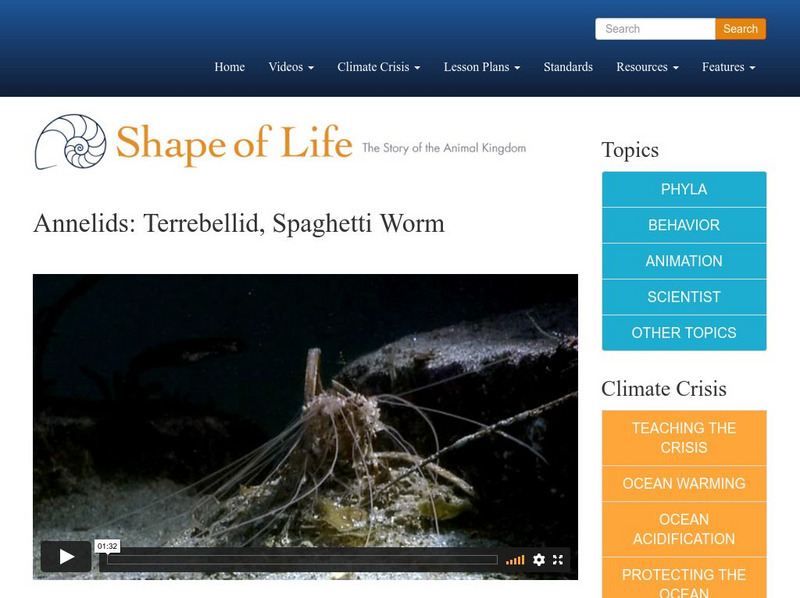Select the PHYLA topic button
Image resolution: width=800 pixels, height=598 pixels.
pyautogui.click(x=683, y=189)
